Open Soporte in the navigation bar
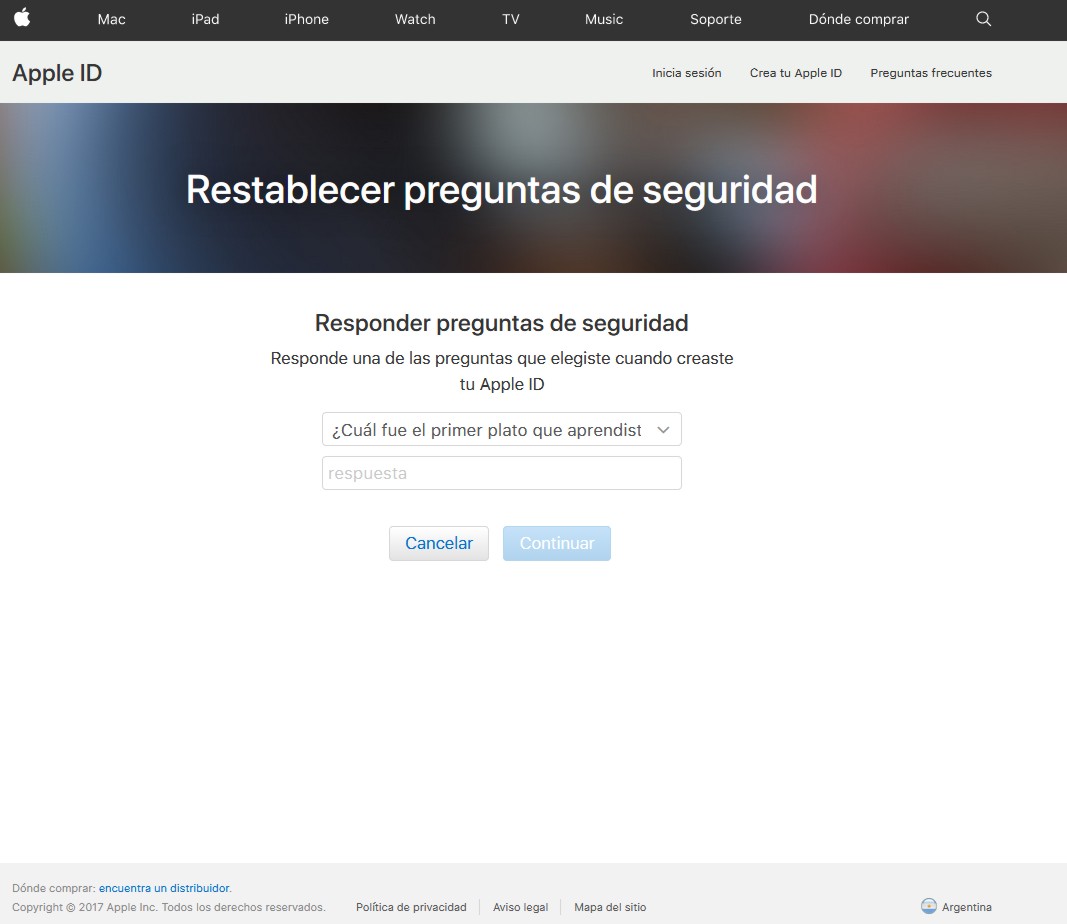 (x=716, y=19)
